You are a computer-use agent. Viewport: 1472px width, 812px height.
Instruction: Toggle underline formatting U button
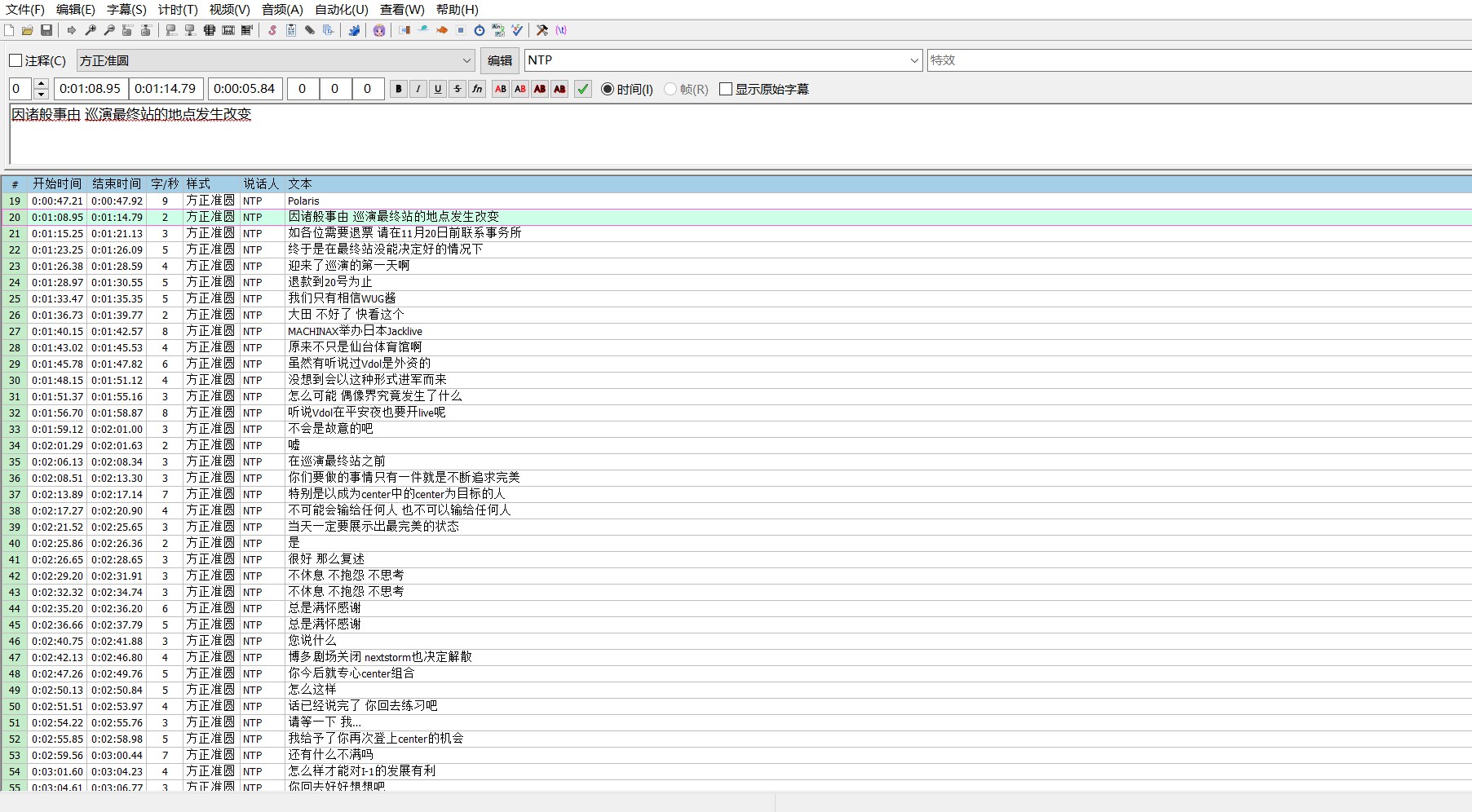438,89
